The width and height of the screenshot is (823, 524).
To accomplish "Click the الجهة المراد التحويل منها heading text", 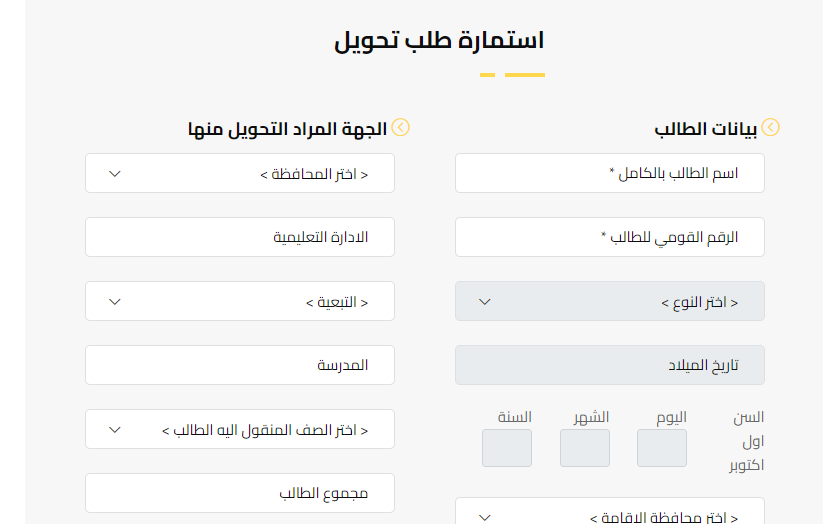I will coord(287,129).
